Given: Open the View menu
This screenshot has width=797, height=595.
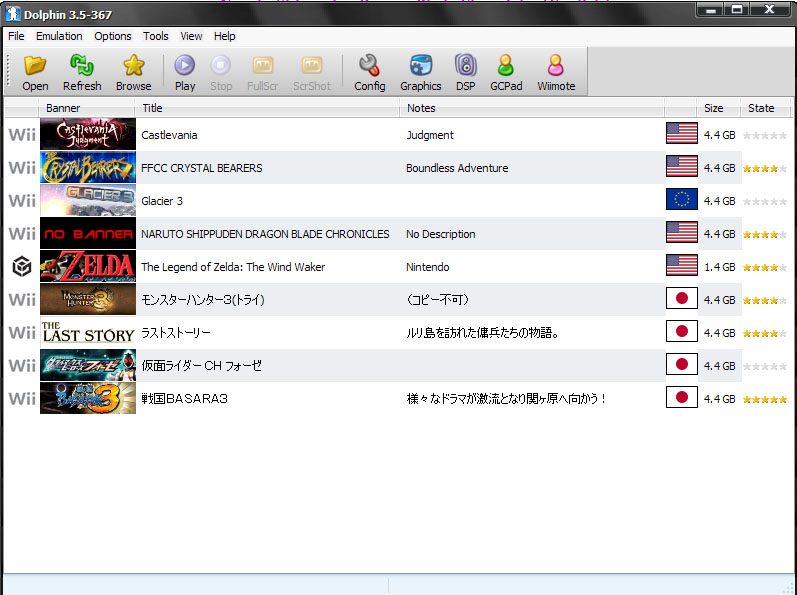Looking at the screenshot, I should click(191, 36).
